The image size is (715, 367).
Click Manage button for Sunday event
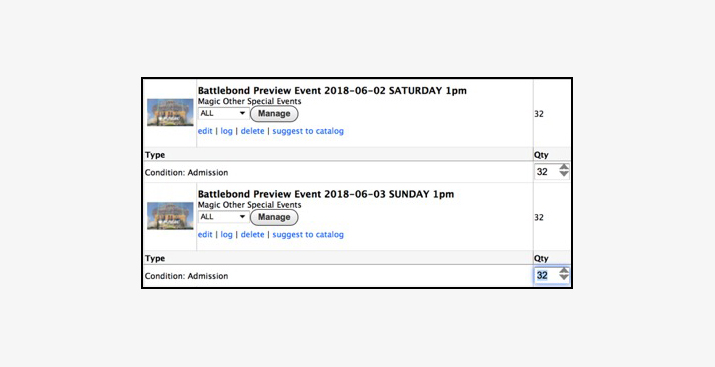(274, 217)
